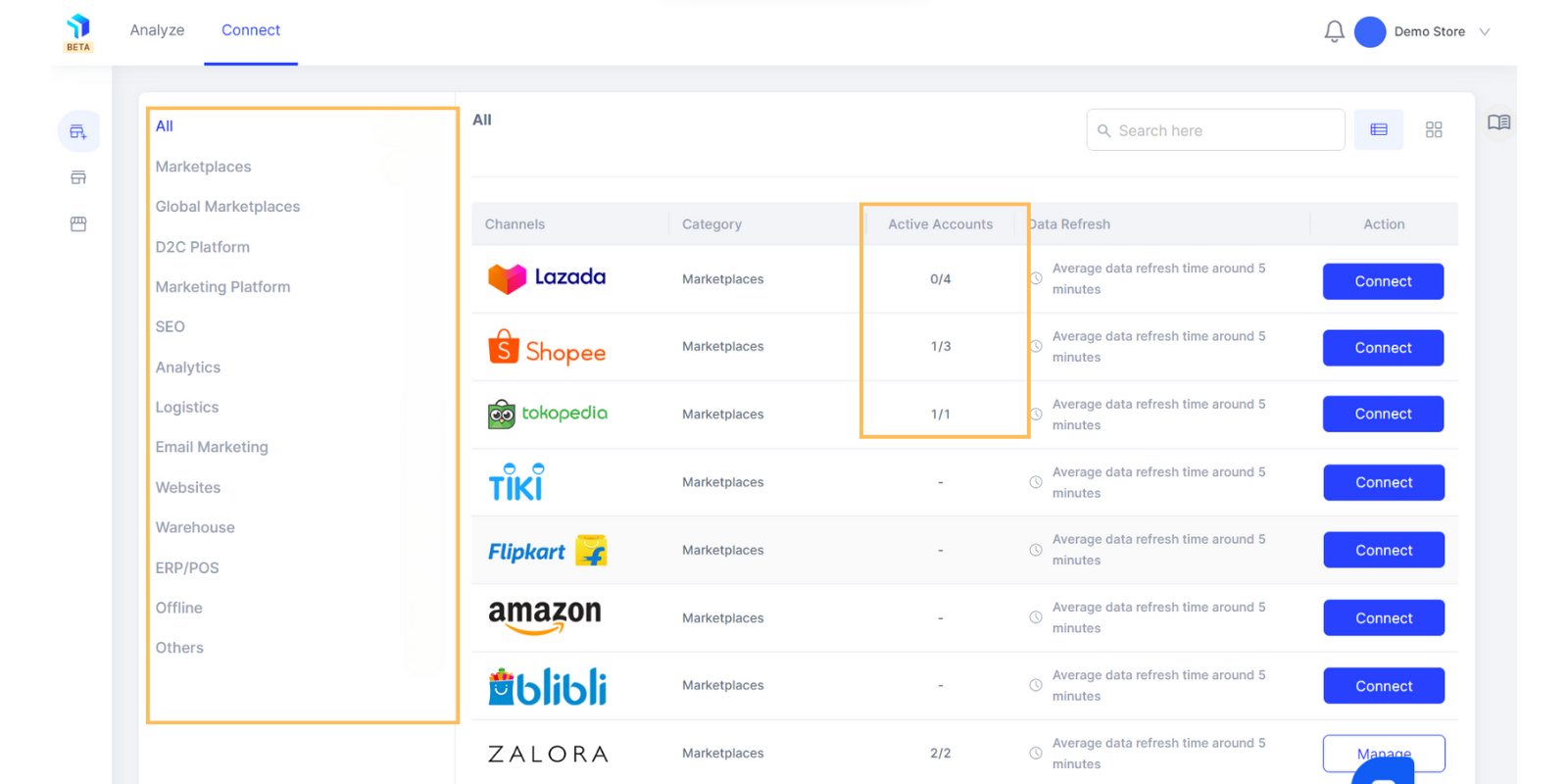Expand the Demo Store account dropdown
1568x784 pixels.
click(1485, 31)
